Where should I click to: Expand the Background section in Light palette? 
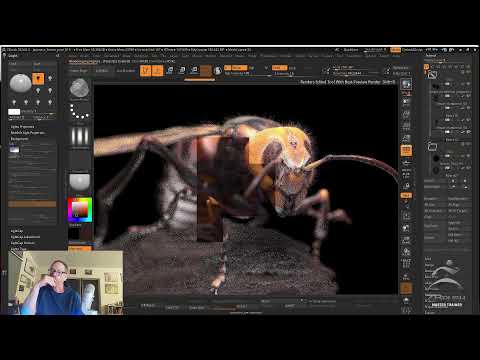(x=20, y=139)
